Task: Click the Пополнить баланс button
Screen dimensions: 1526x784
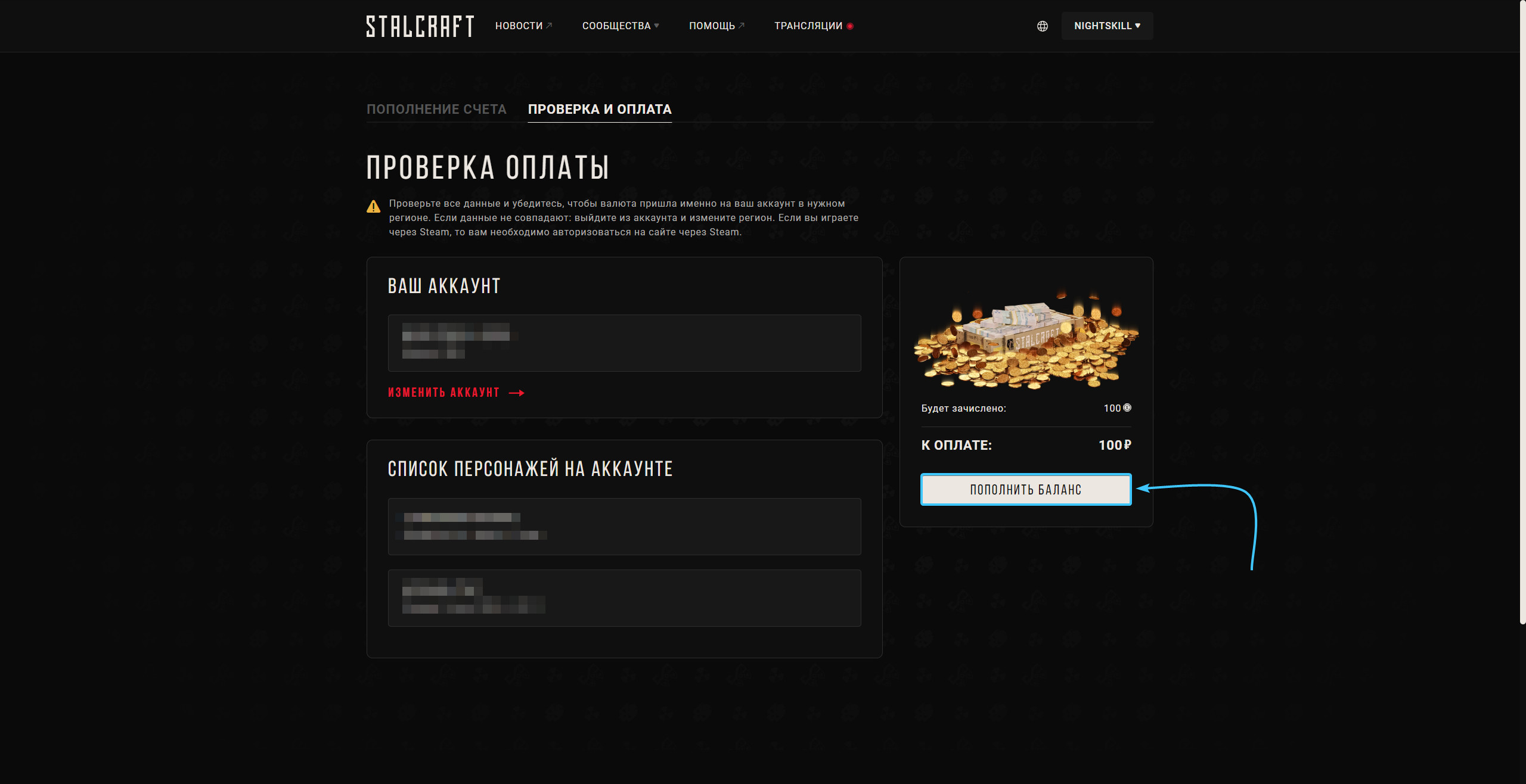Action: click(1026, 490)
